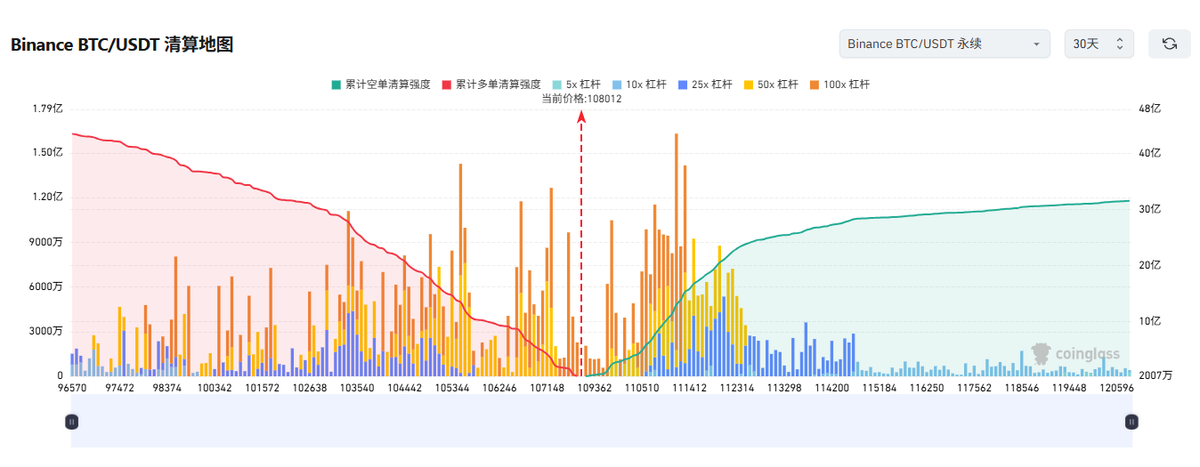Click the 102638 price axis label
The image size is (1200, 467).
[x=309, y=388]
